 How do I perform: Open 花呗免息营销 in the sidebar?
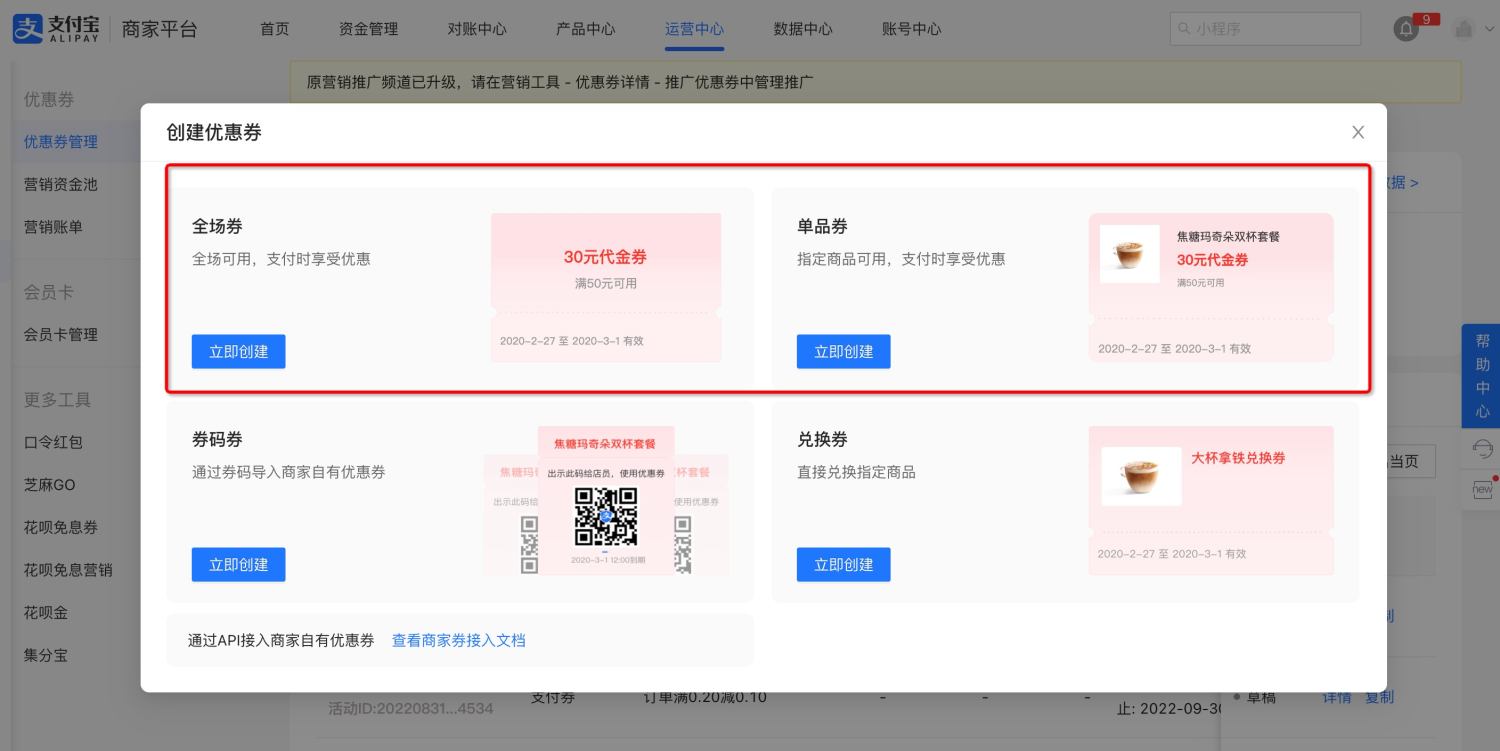[68, 570]
